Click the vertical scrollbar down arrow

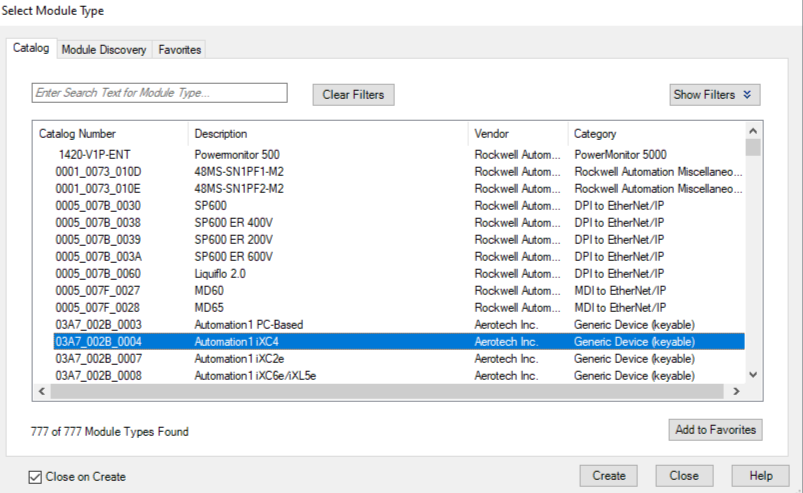click(x=753, y=375)
